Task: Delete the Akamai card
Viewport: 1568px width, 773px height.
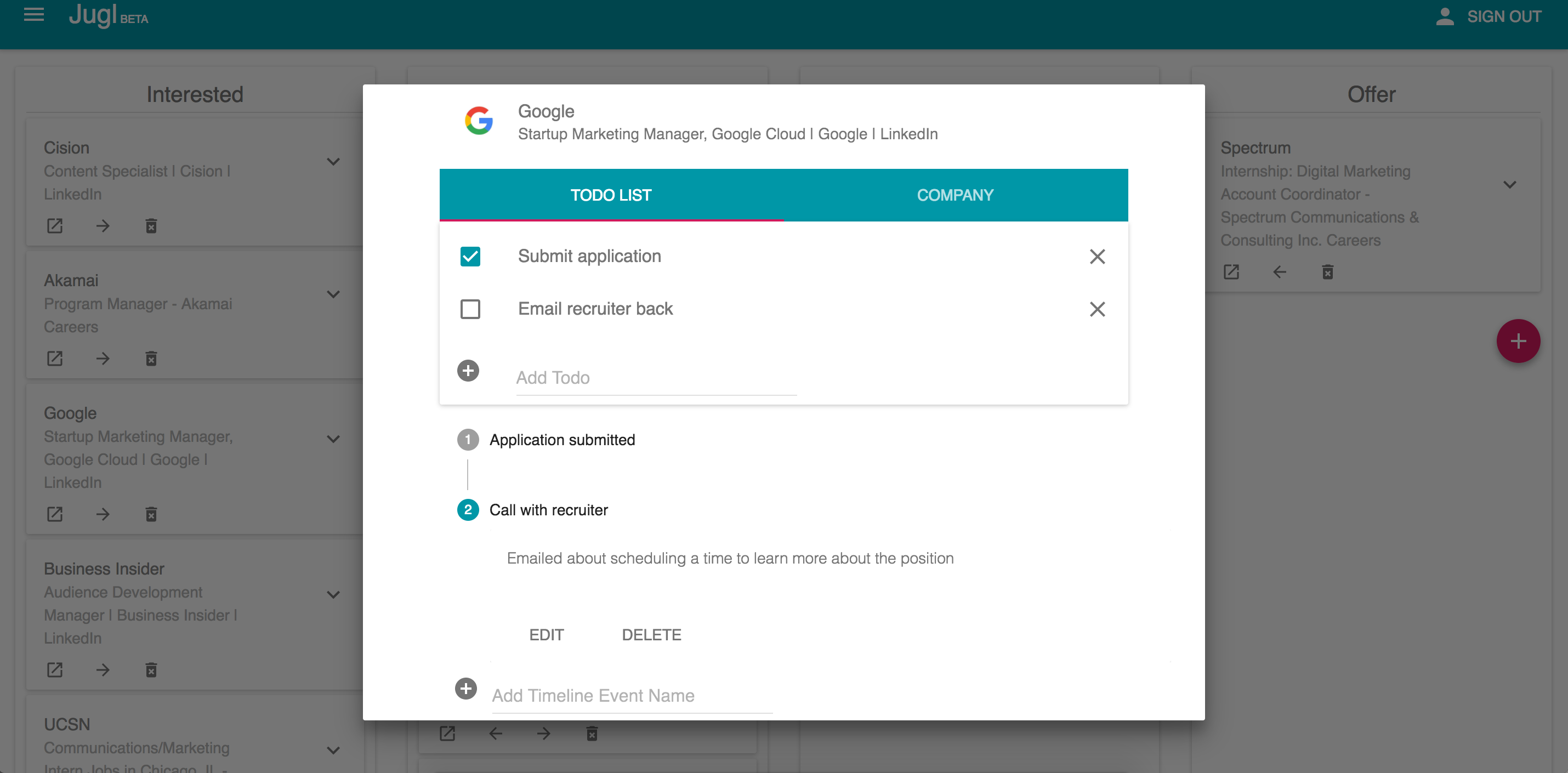Action: 151,359
